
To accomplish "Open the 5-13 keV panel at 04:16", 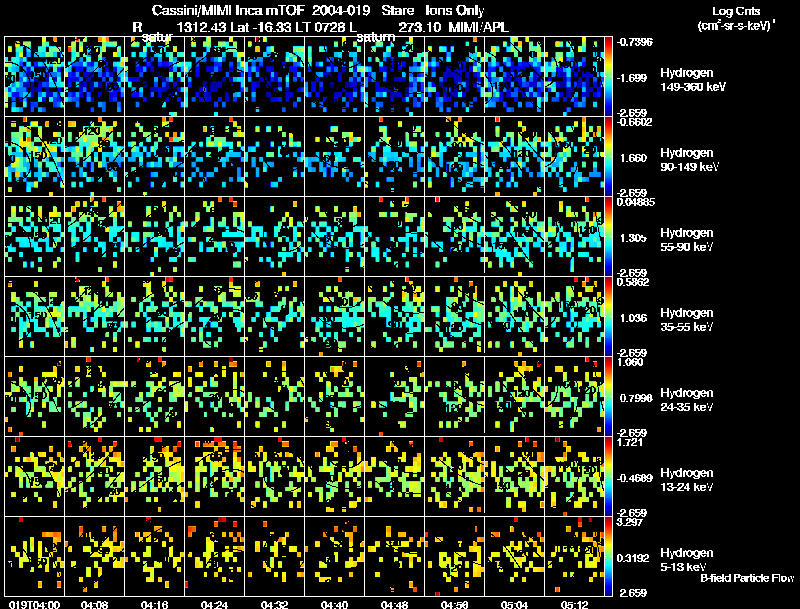I will (x=155, y=557).
